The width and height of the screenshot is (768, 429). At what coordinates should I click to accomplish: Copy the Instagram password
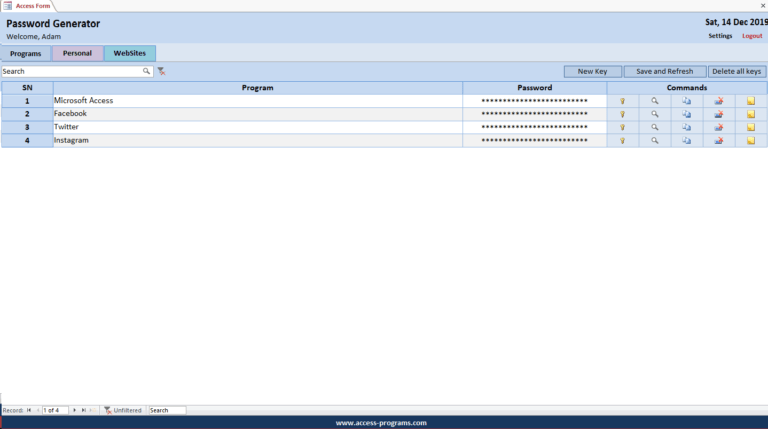tap(687, 141)
